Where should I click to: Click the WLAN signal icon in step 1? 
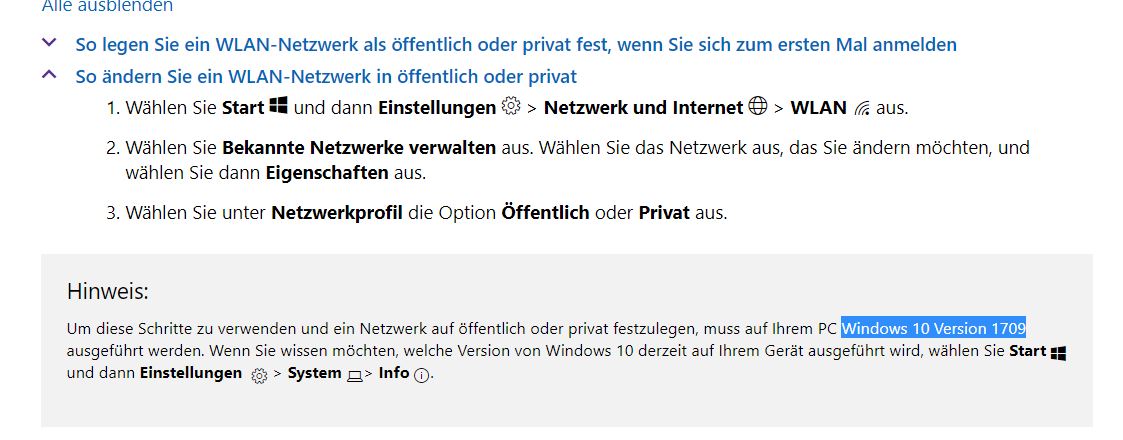tap(862, 109)
